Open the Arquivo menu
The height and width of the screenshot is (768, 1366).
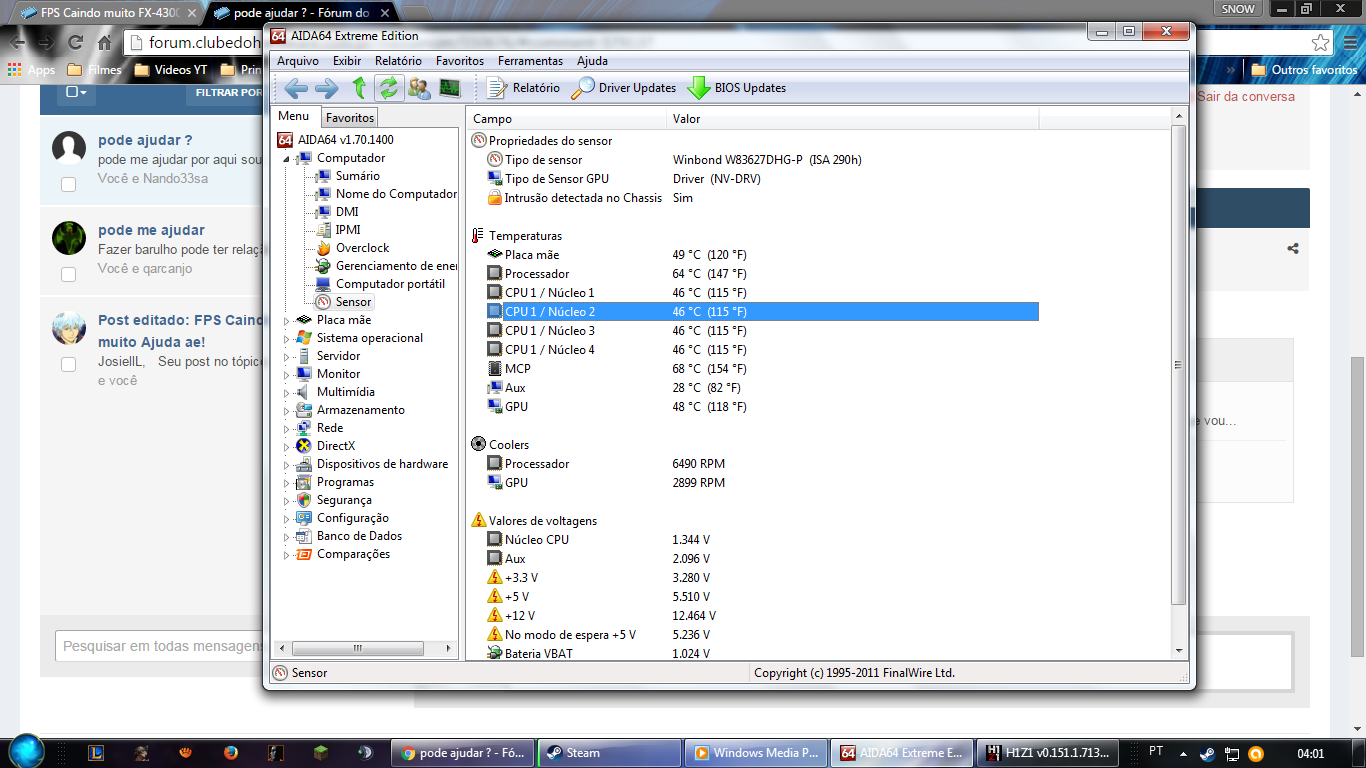point(298,61)
